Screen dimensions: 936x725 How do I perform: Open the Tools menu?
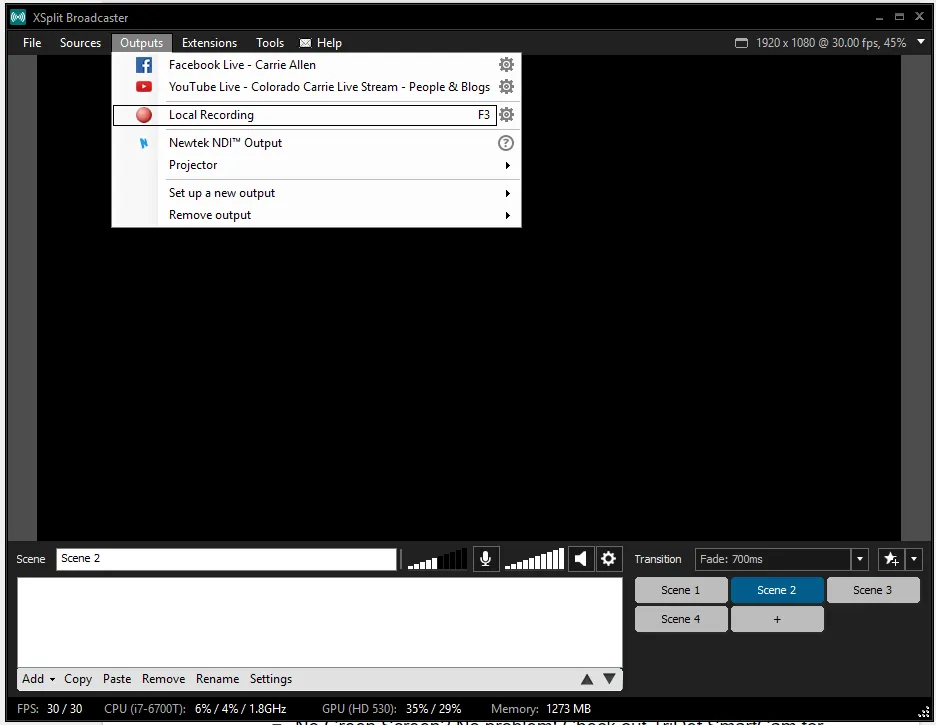[x=270, y=43]
